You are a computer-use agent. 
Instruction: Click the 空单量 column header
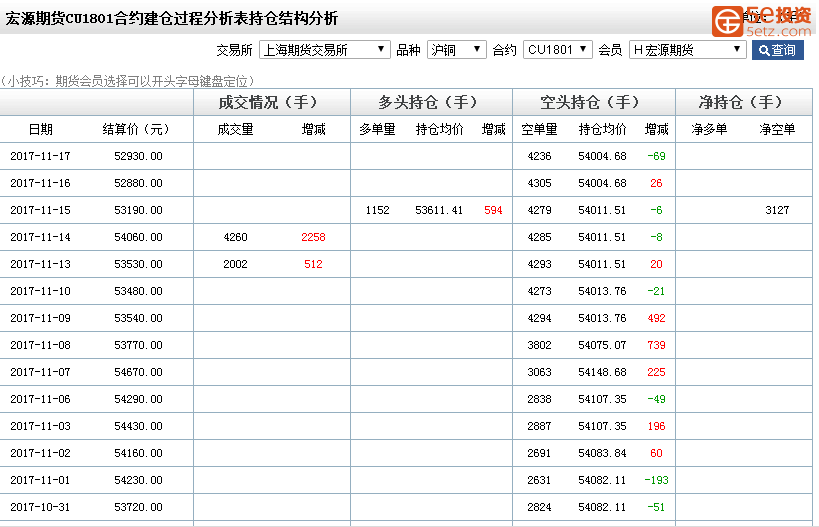pos(539,129)
